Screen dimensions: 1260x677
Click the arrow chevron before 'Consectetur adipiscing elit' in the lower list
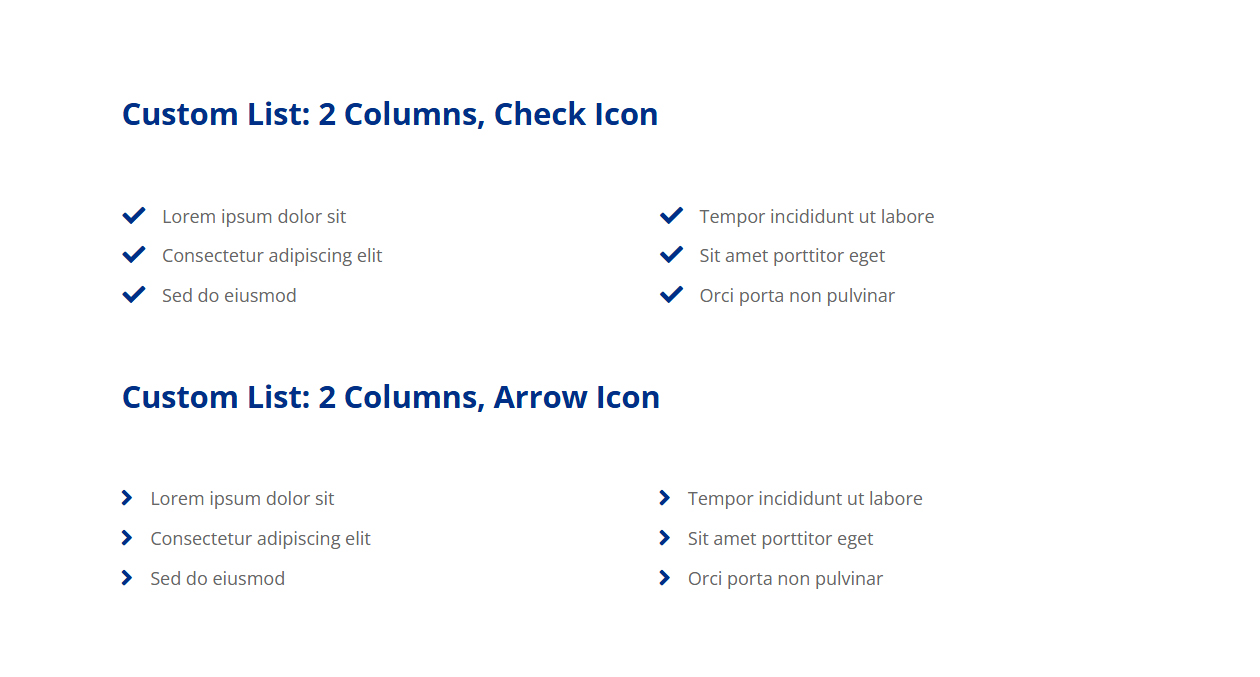(x=127, y=538)
